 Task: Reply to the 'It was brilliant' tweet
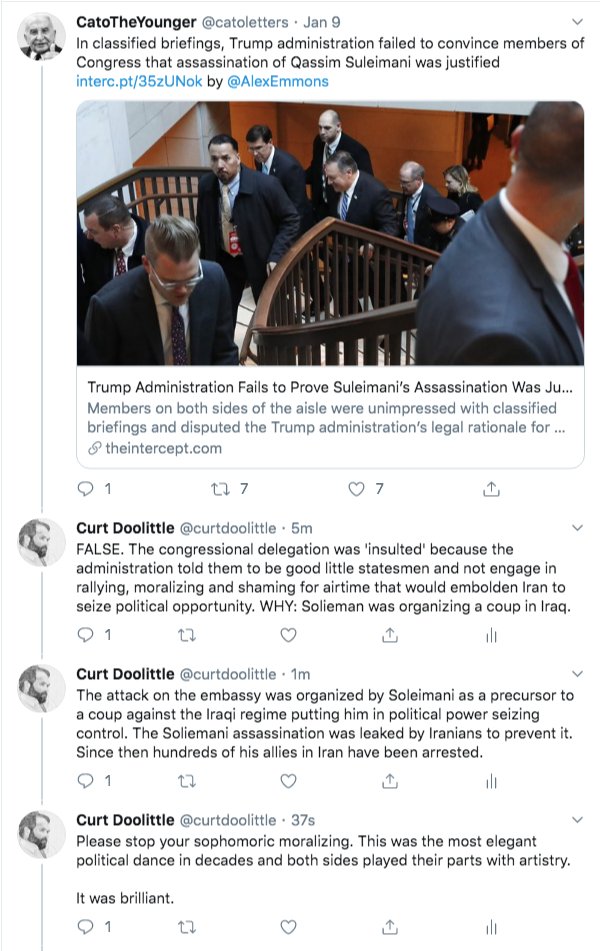coord(85,927)
